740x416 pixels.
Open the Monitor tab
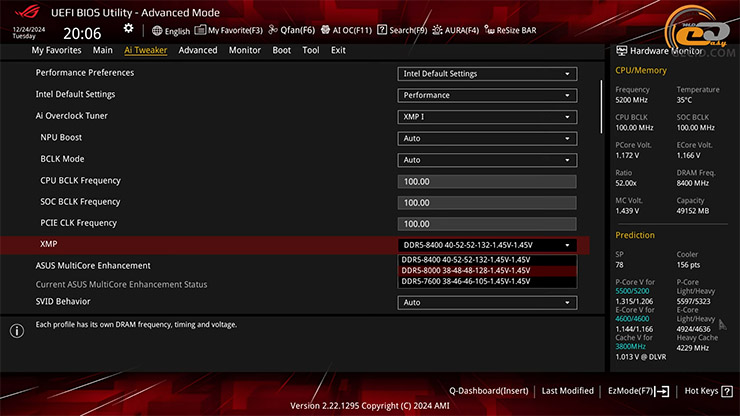(x=244, y=50)
